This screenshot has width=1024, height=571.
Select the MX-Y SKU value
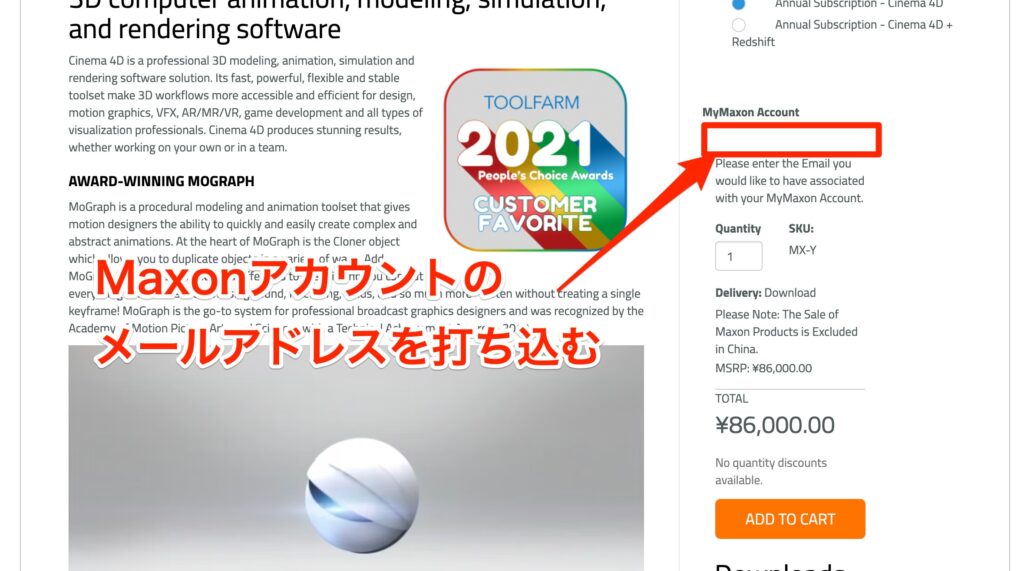pyautogui.click(x=803, y=250)
